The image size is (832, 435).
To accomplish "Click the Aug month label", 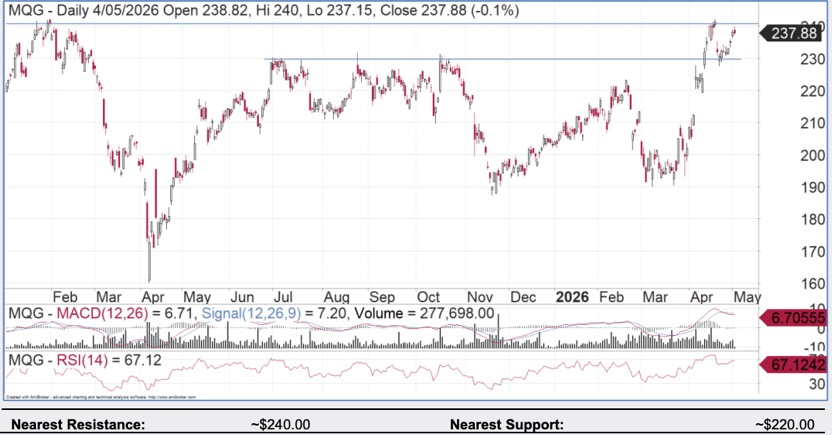I will pos(337,297).
